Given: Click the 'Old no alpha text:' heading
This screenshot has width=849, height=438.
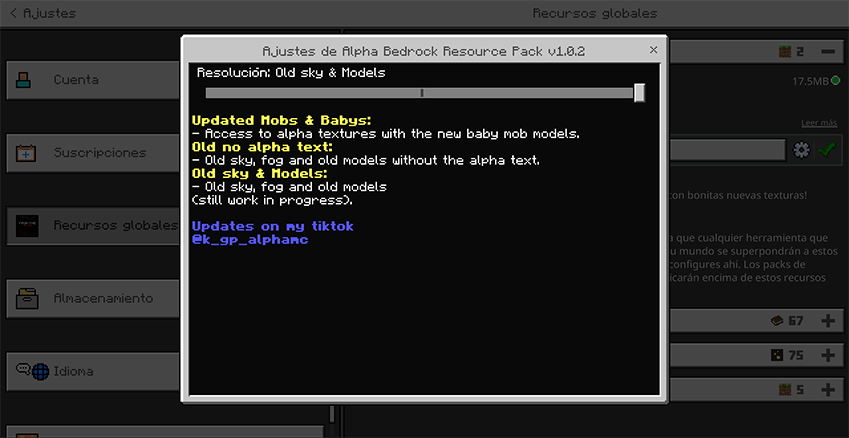Looking at the screenshot, I should click(262, 147).
